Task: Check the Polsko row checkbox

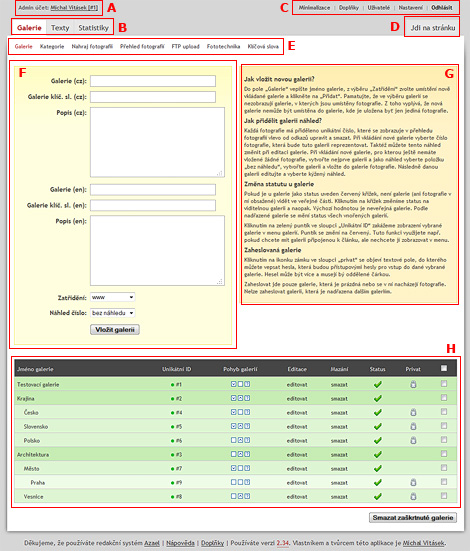Action: click(x=444, y=440)
